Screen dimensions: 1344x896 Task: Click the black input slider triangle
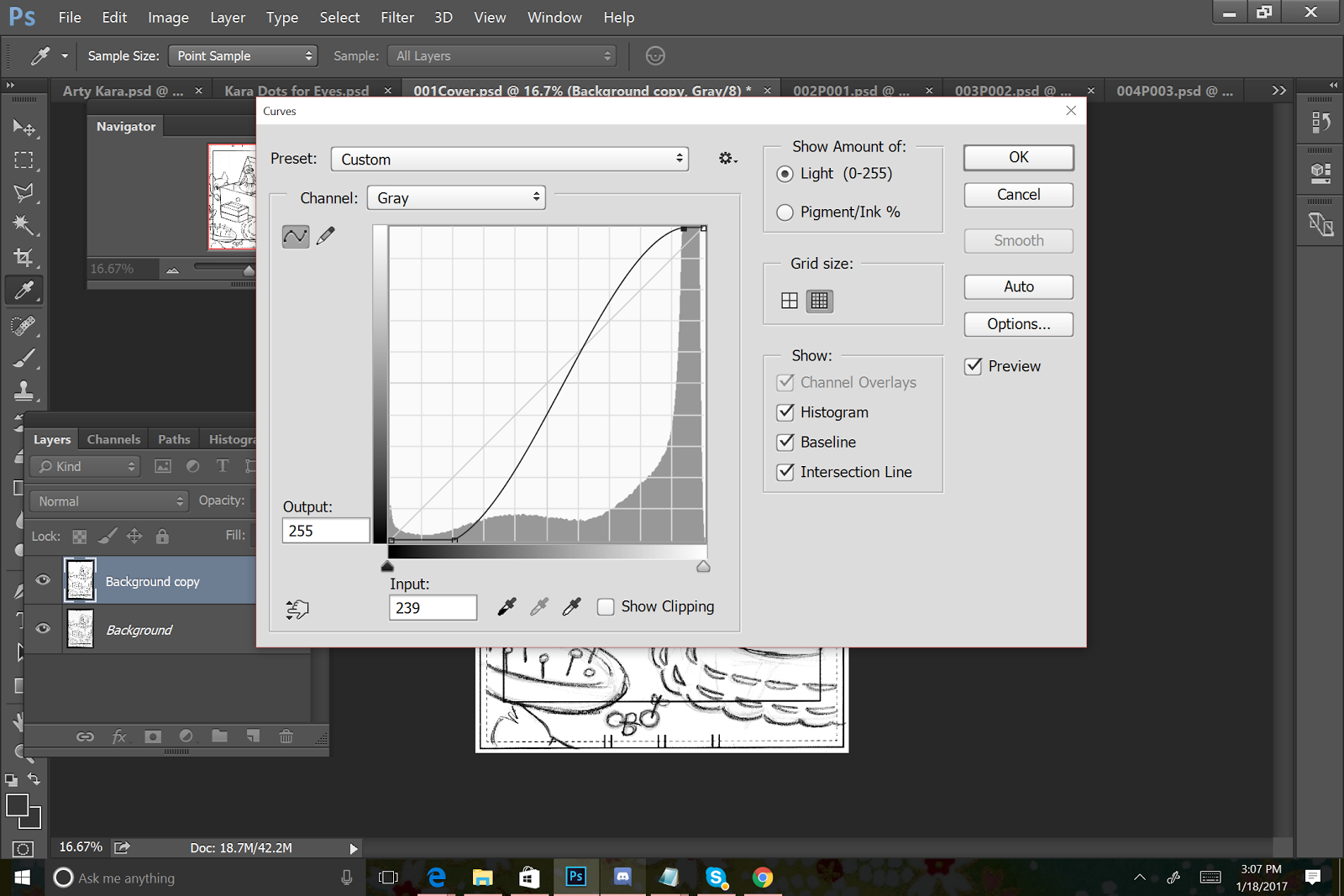coord(387,567)
